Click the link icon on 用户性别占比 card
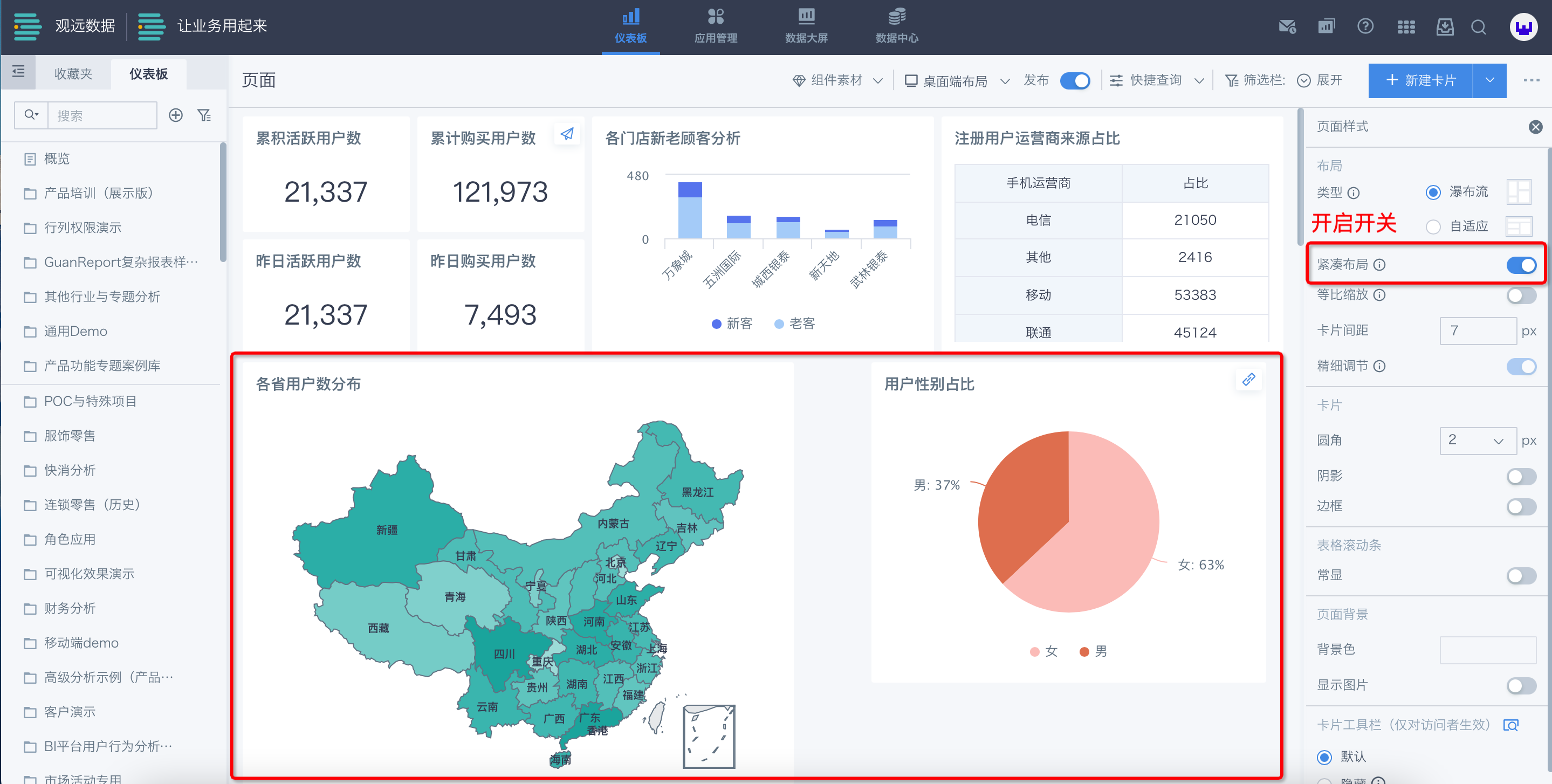 [x=1248, y=379]
